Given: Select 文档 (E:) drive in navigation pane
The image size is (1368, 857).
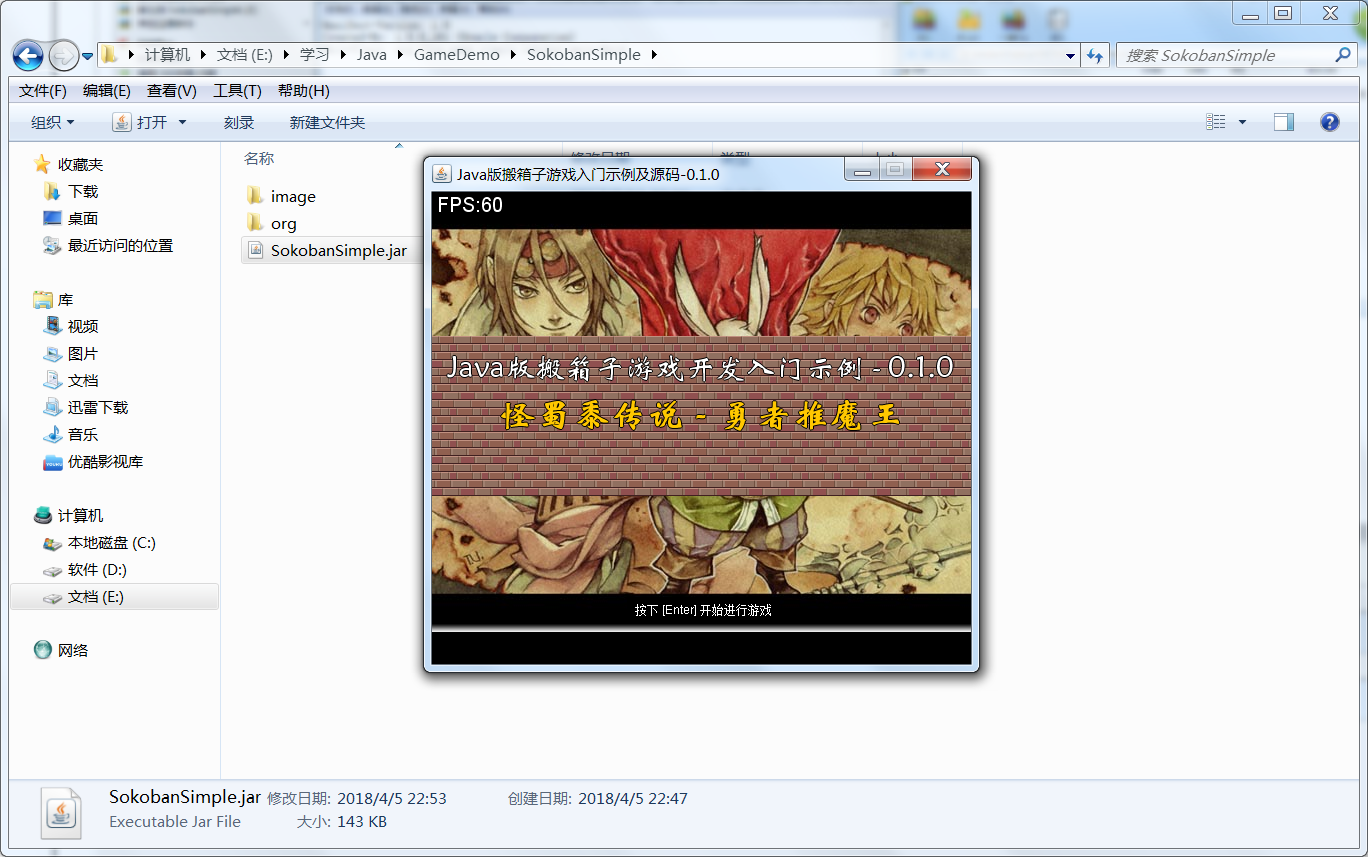Looking at the screenshot, I should [x=96, y=596].
